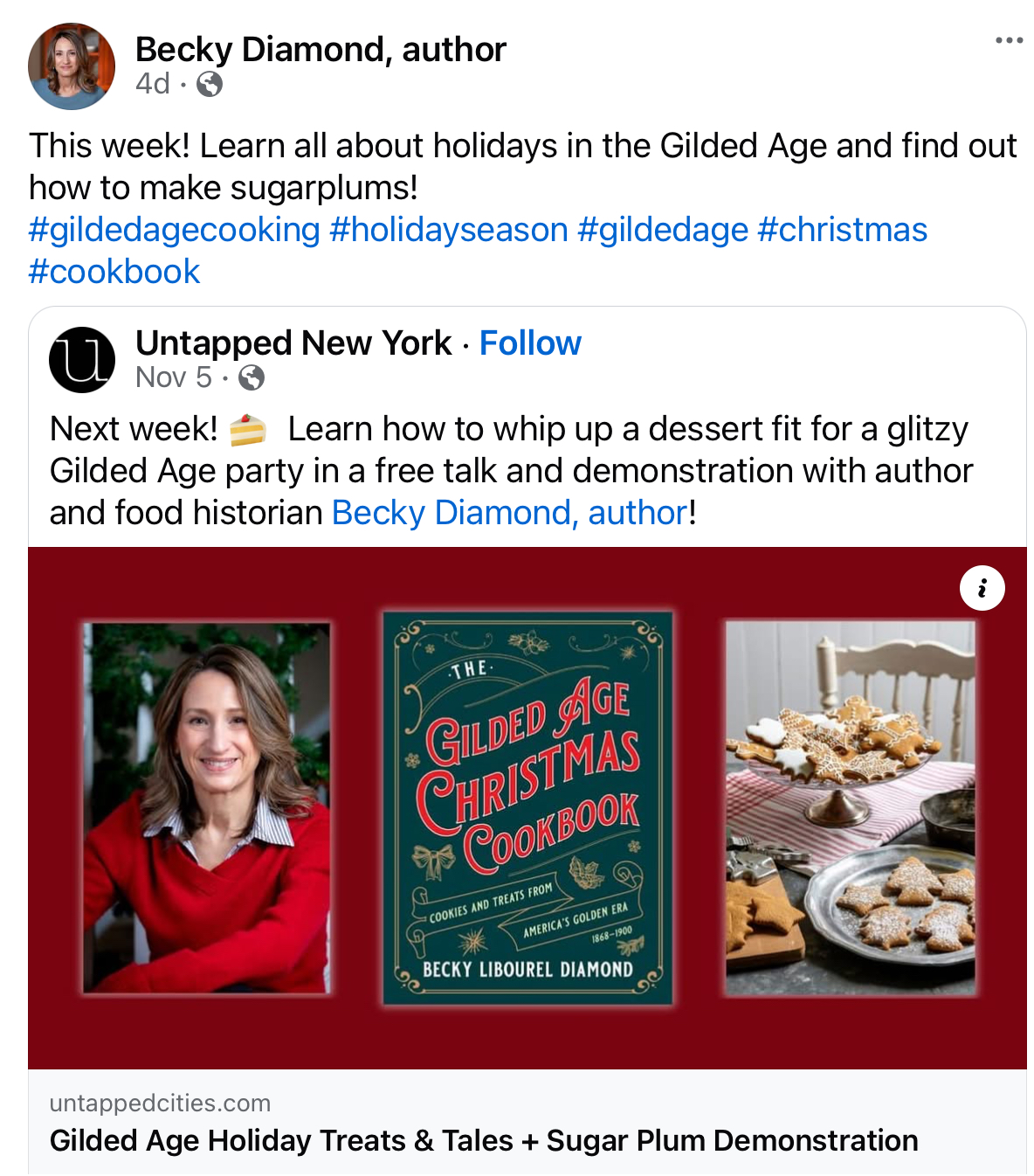Click the globe privacy icon beside 4d
This screenshot has height=1176, width=1034.
(210, 84)
